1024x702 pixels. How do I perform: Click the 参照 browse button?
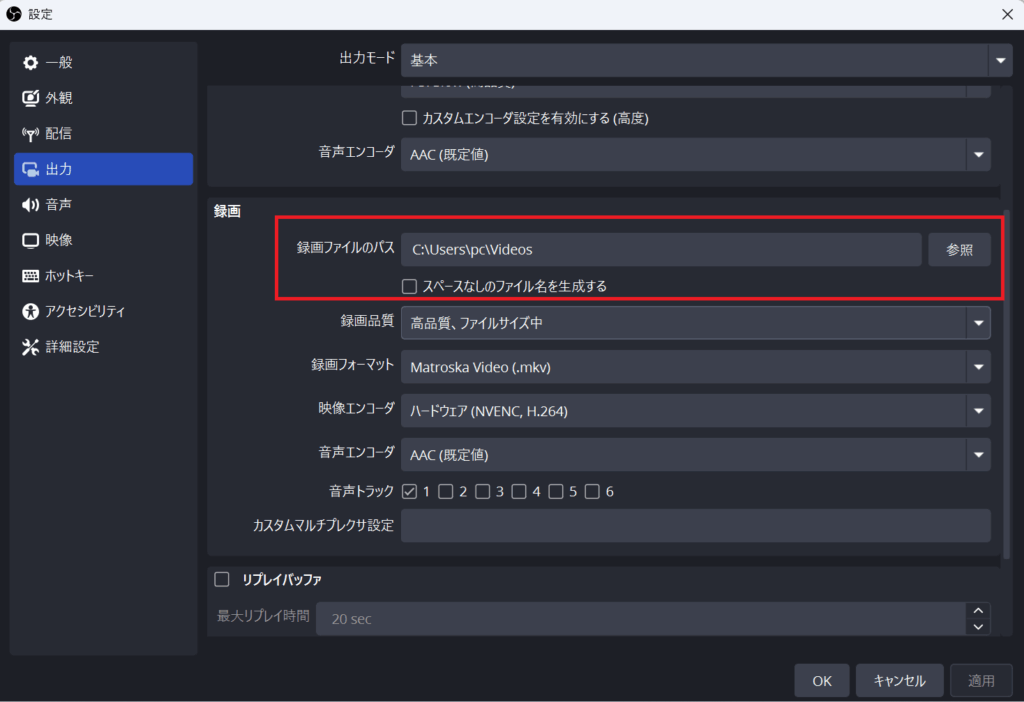click(x=959, y=250)
